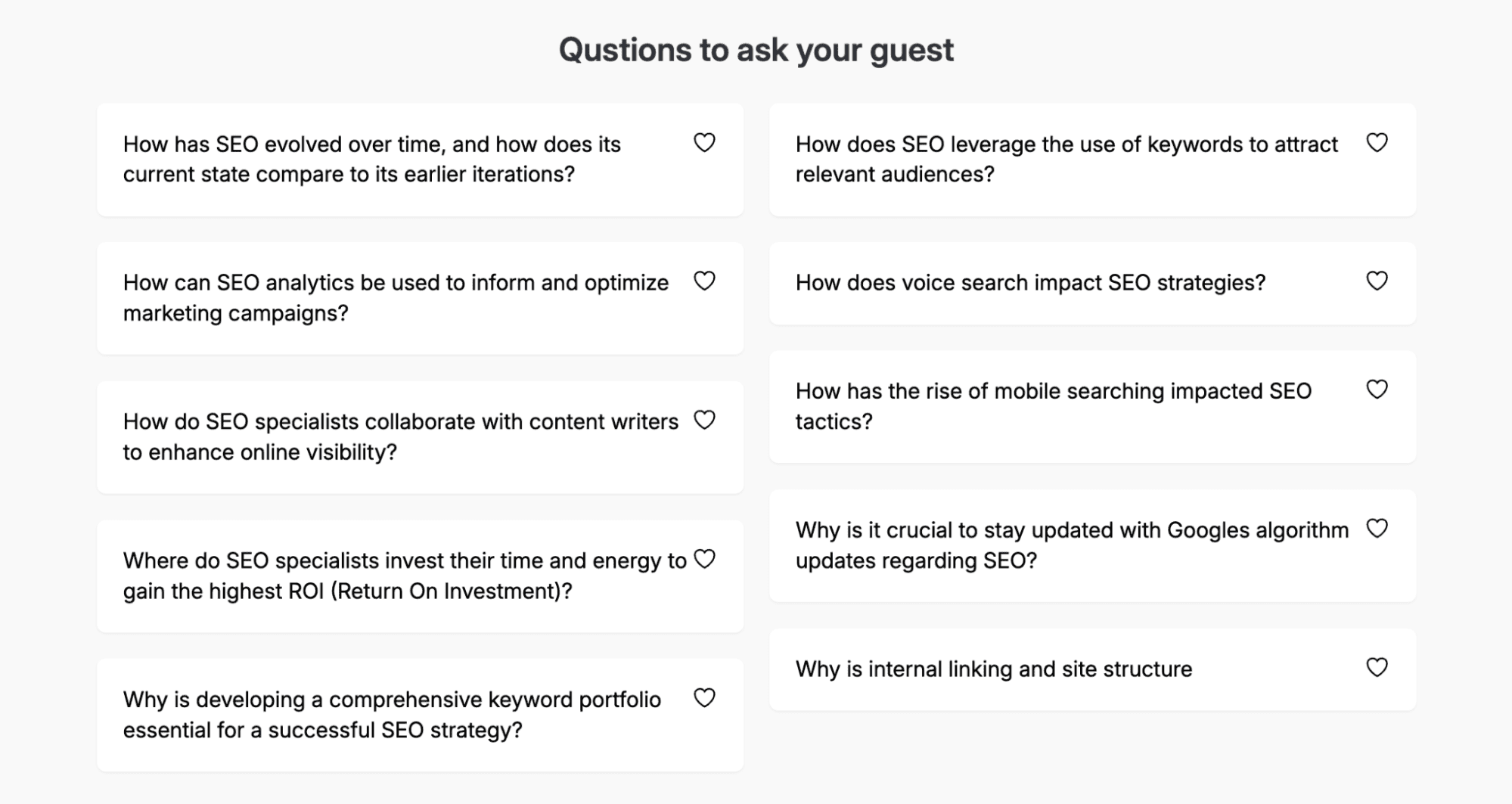The image size is (1512, 804).
Task: Select the Googles algorithm updates question text
Action: [1071, 545]
